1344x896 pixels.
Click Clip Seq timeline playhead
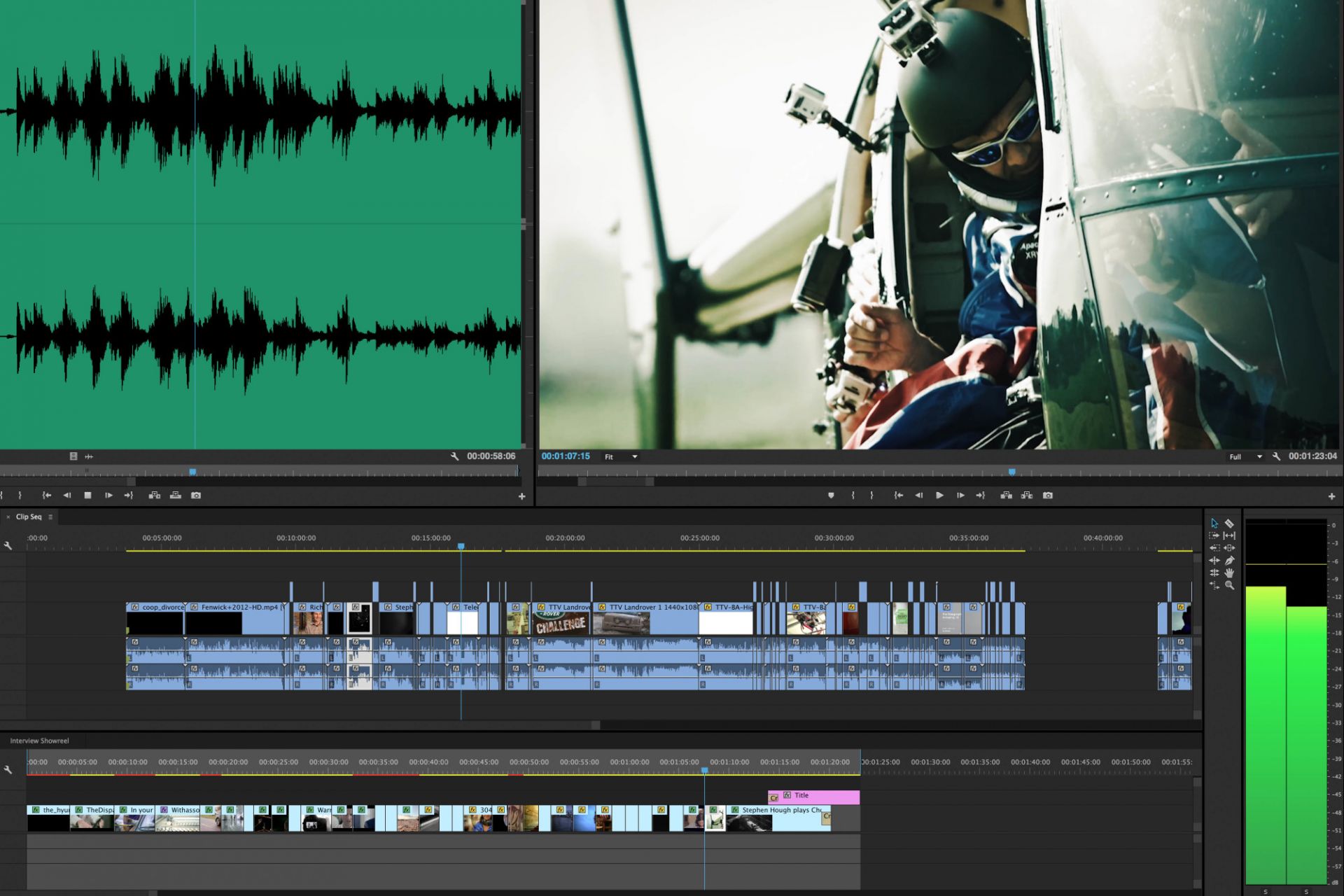pos(461,546)
